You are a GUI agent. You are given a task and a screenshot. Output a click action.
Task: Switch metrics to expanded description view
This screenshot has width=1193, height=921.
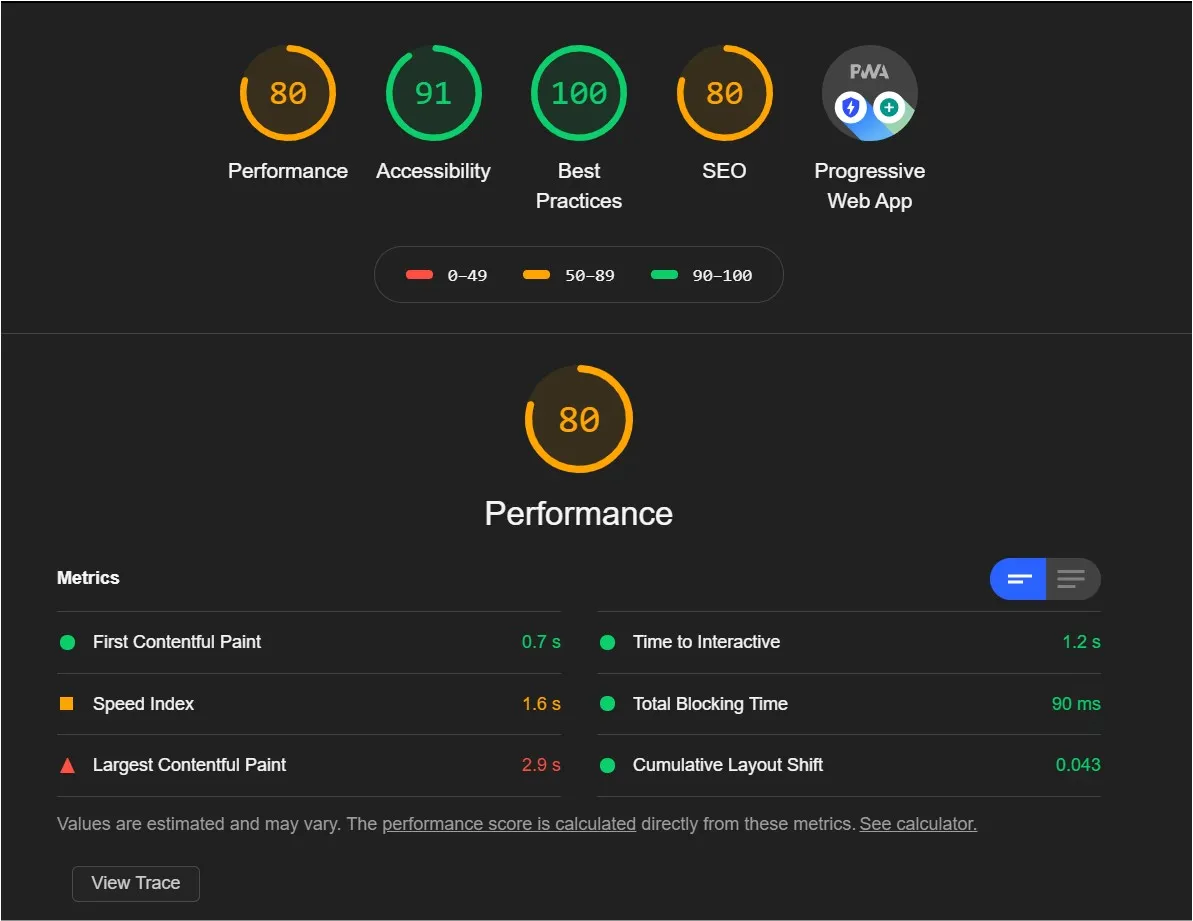[1073, 579]
